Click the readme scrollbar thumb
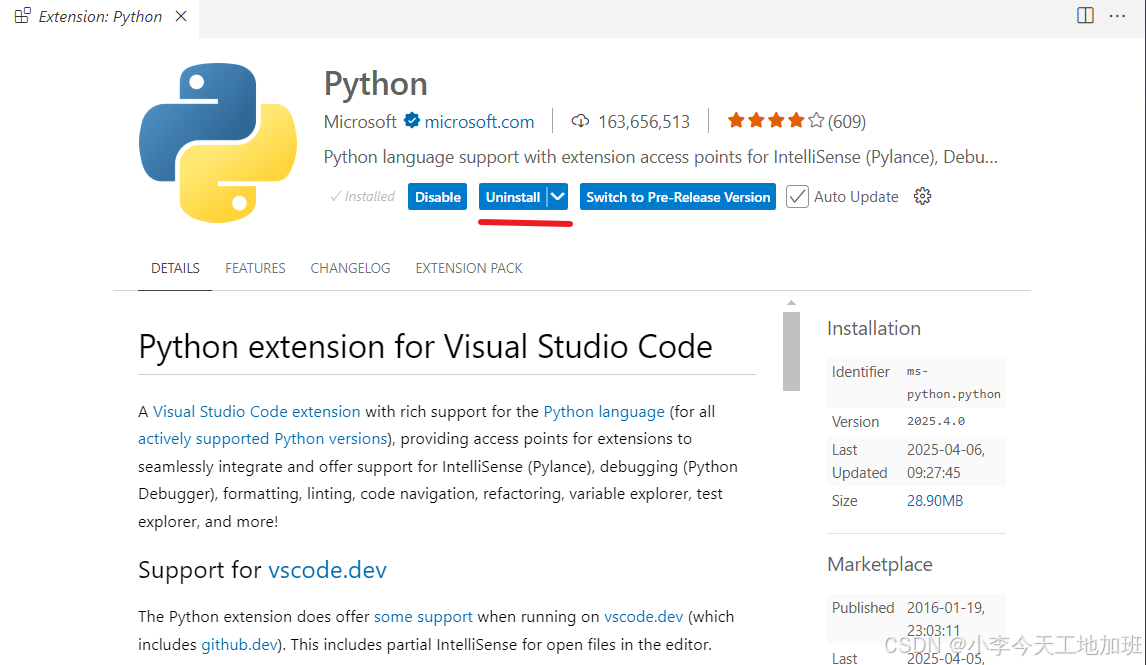The image size is (1146, 665). tap(792, 352)
